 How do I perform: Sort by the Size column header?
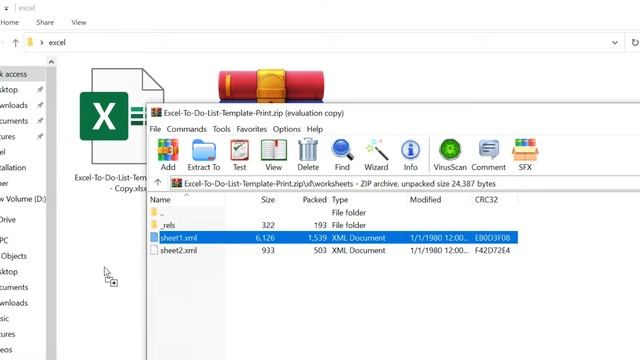coord(268,200)
